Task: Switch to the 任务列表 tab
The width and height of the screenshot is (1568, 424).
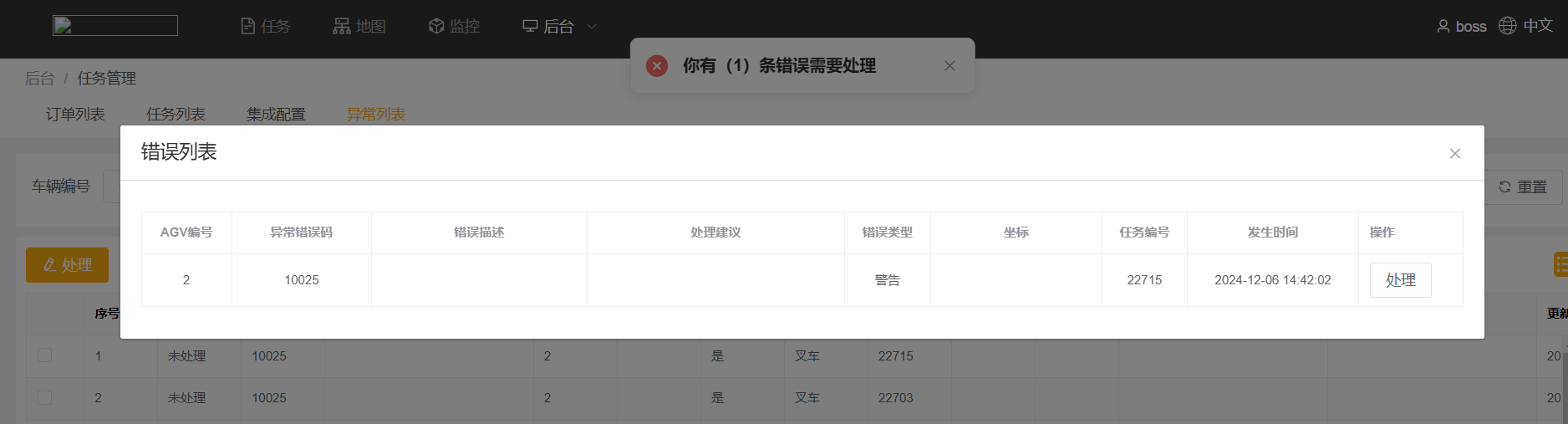Action: click(176, 115)
